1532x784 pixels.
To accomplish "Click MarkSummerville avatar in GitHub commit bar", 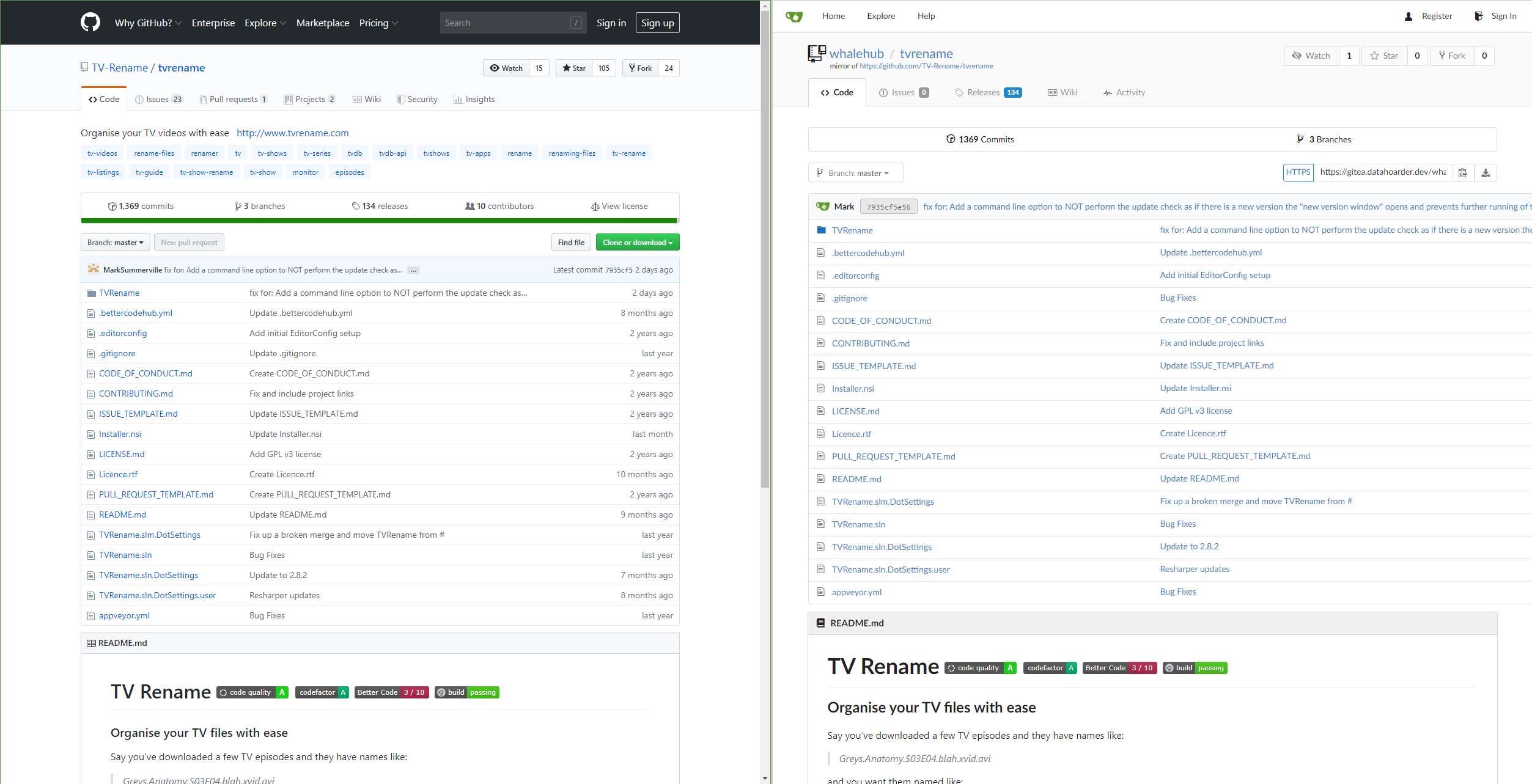I will (x=94, y=269).
